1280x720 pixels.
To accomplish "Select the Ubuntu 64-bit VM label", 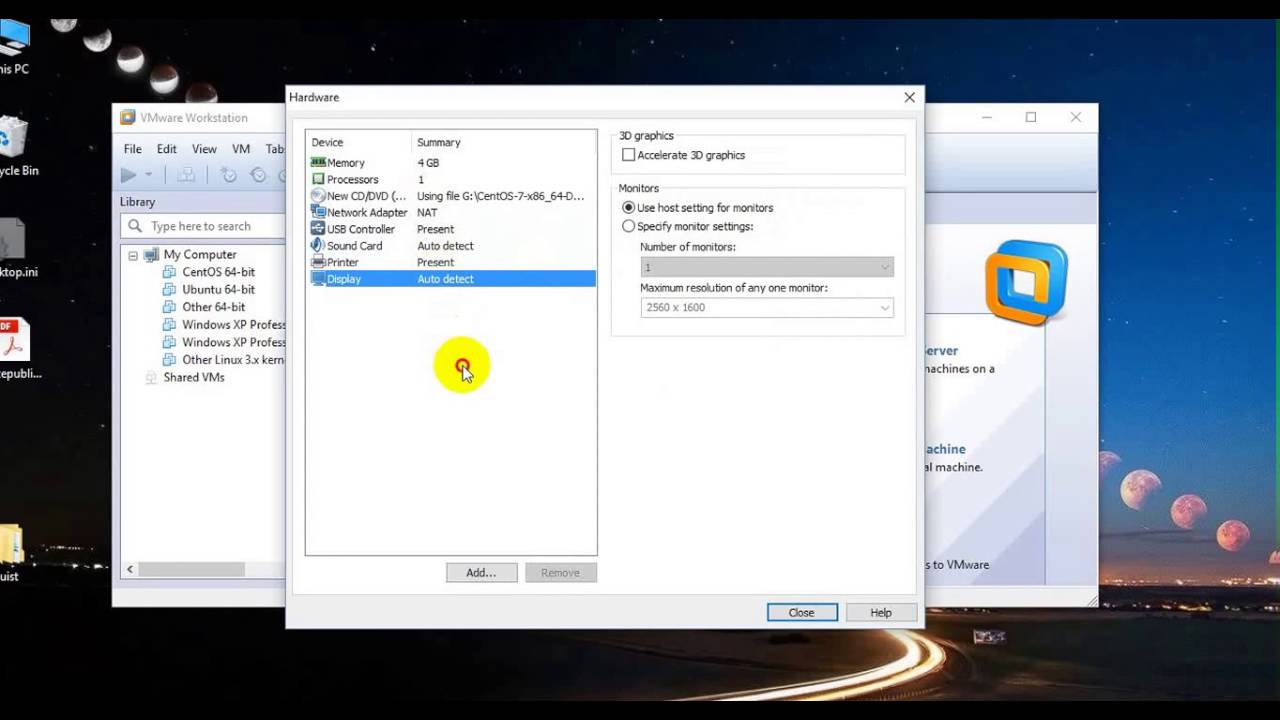I will point(218,290).
